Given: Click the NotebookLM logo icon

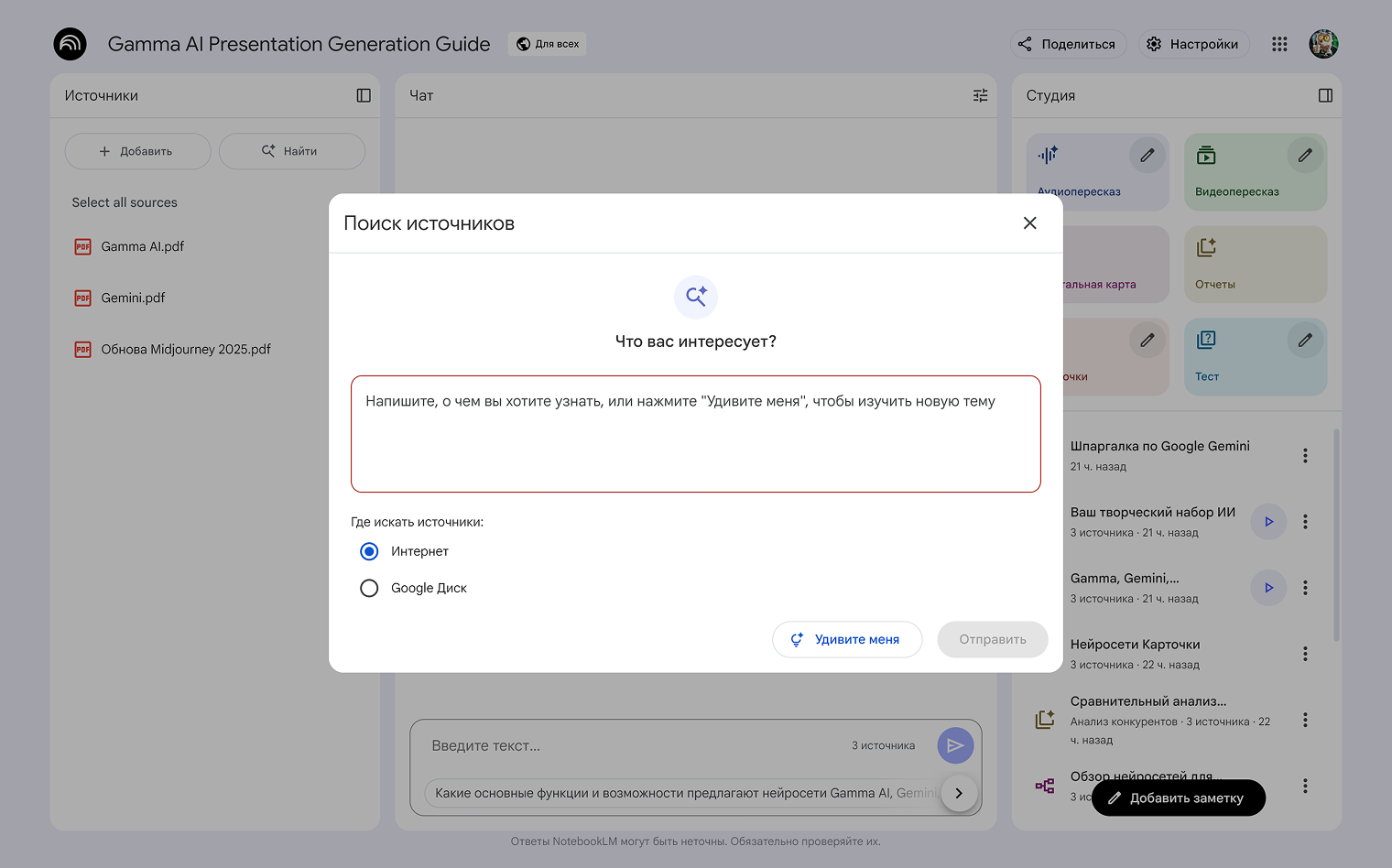Looking at the screenshot, I should [70, 44].
